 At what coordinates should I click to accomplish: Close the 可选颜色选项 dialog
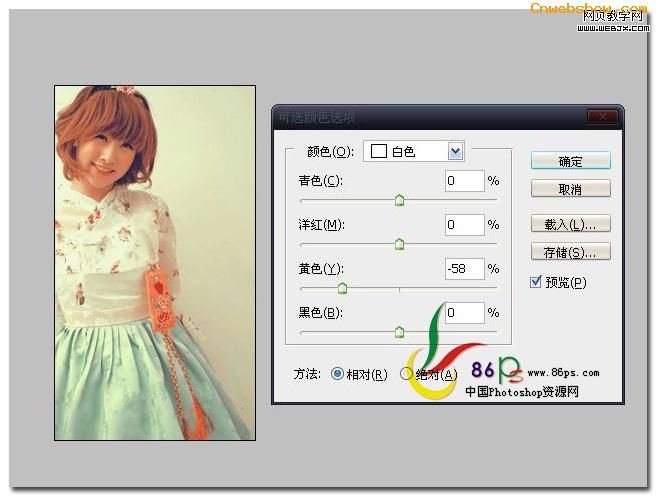(602, 117)
